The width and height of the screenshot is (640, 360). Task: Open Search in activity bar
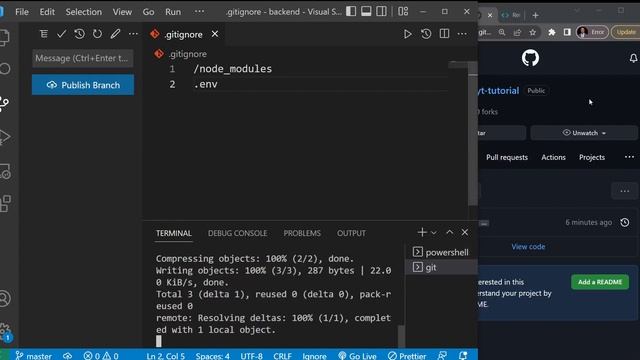(x=5, y=69)
